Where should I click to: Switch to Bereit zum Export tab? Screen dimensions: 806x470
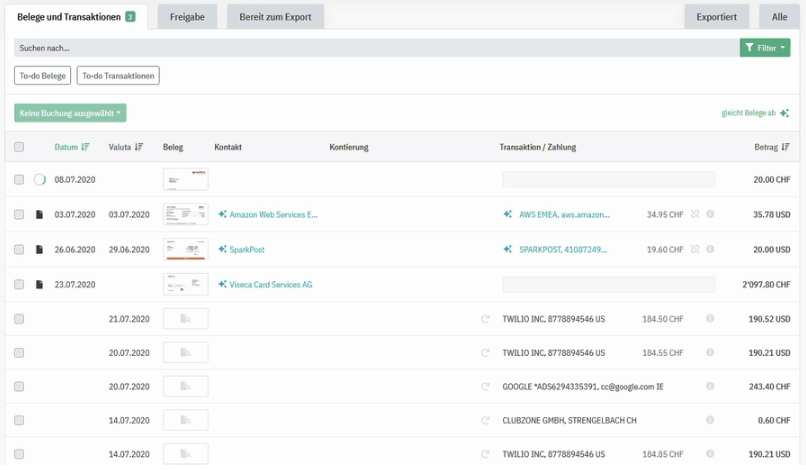[275, 17]
